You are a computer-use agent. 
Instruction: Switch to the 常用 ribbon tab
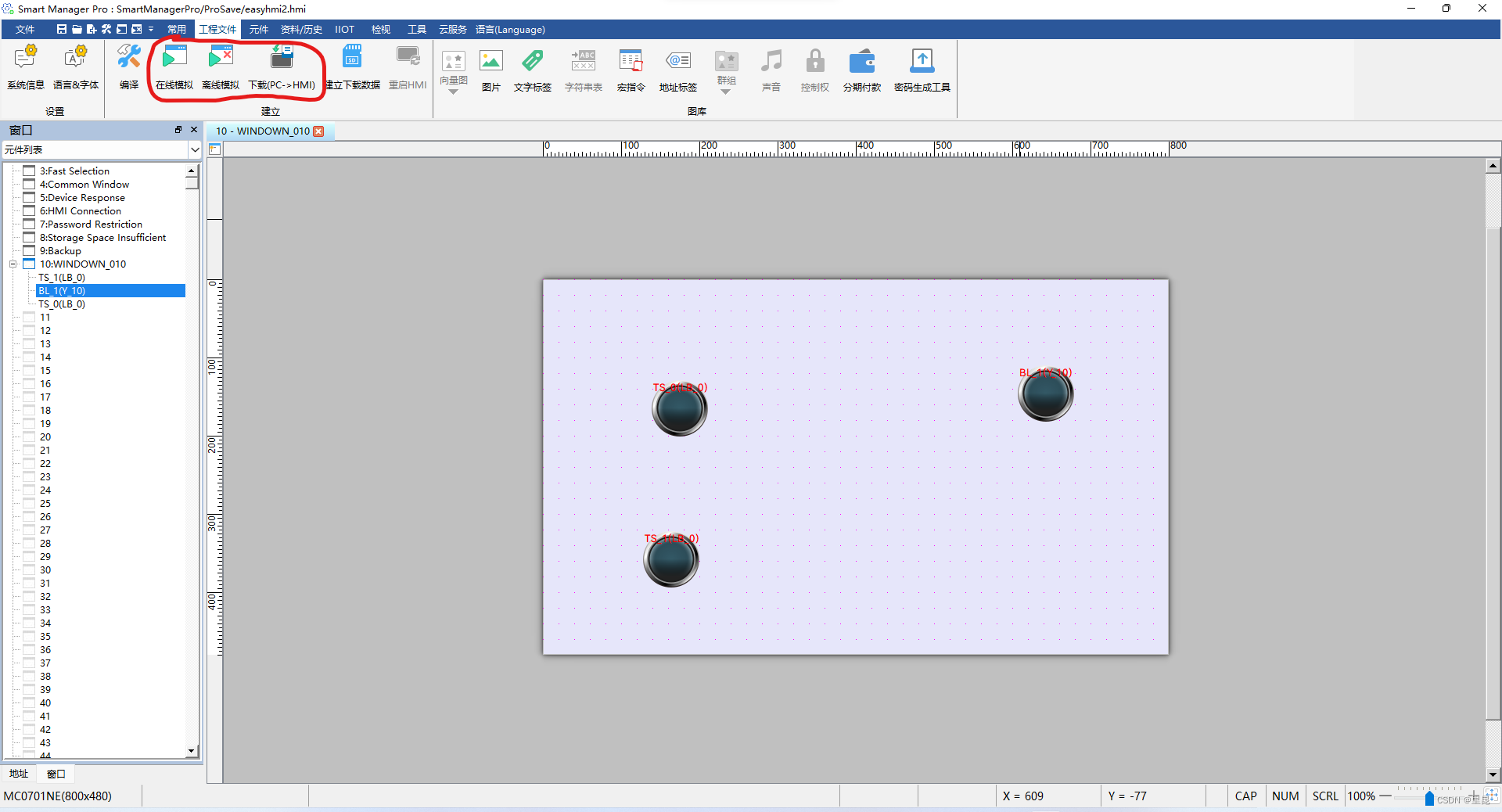(x=177, y=30)
